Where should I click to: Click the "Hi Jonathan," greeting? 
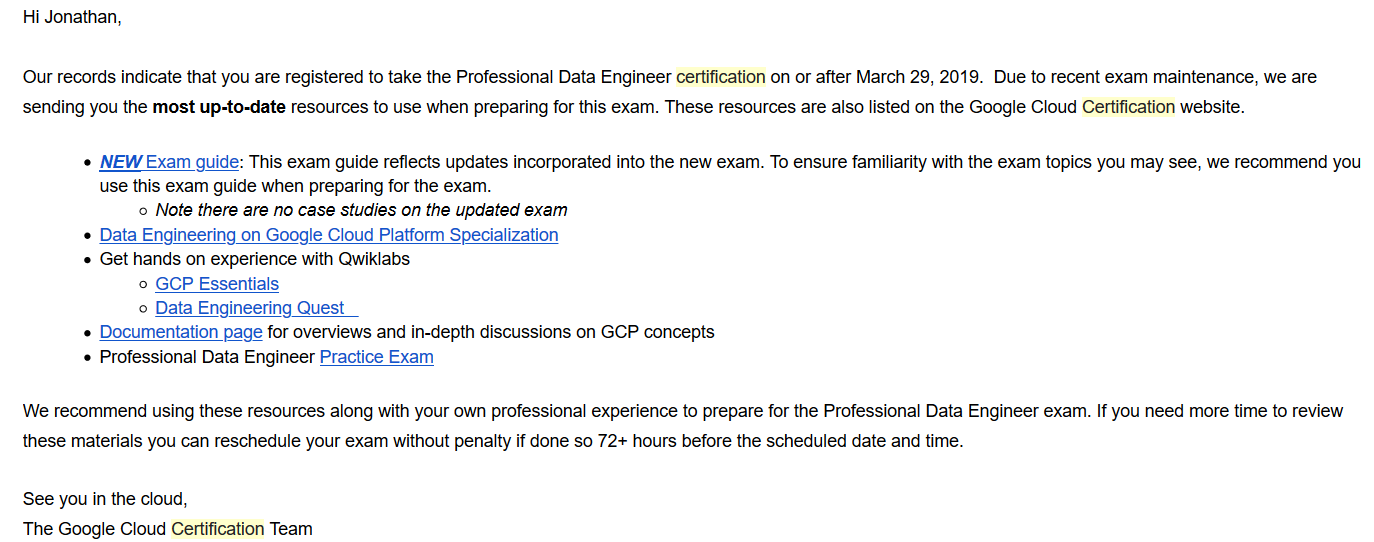(x=72, y=17)
